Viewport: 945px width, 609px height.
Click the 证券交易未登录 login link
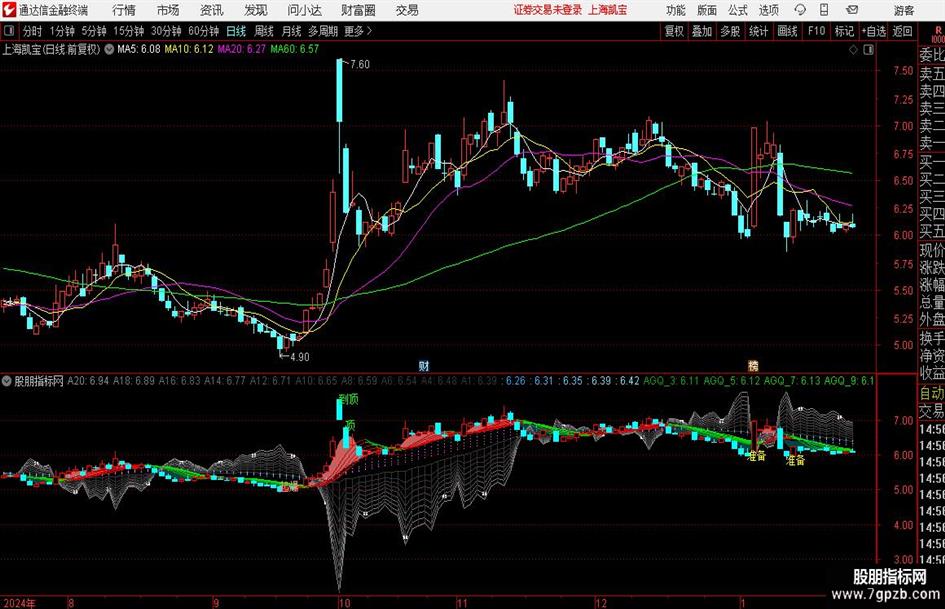coord(548,10)
